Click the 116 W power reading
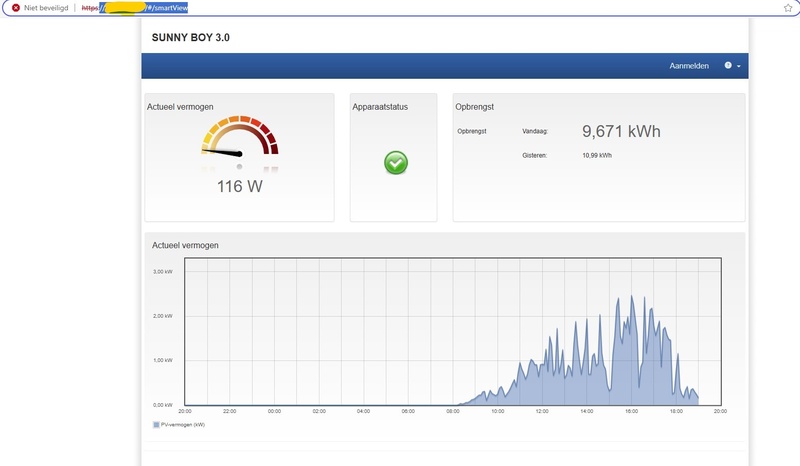The width and height of the screenshot is (800, 466). point(240,186)
